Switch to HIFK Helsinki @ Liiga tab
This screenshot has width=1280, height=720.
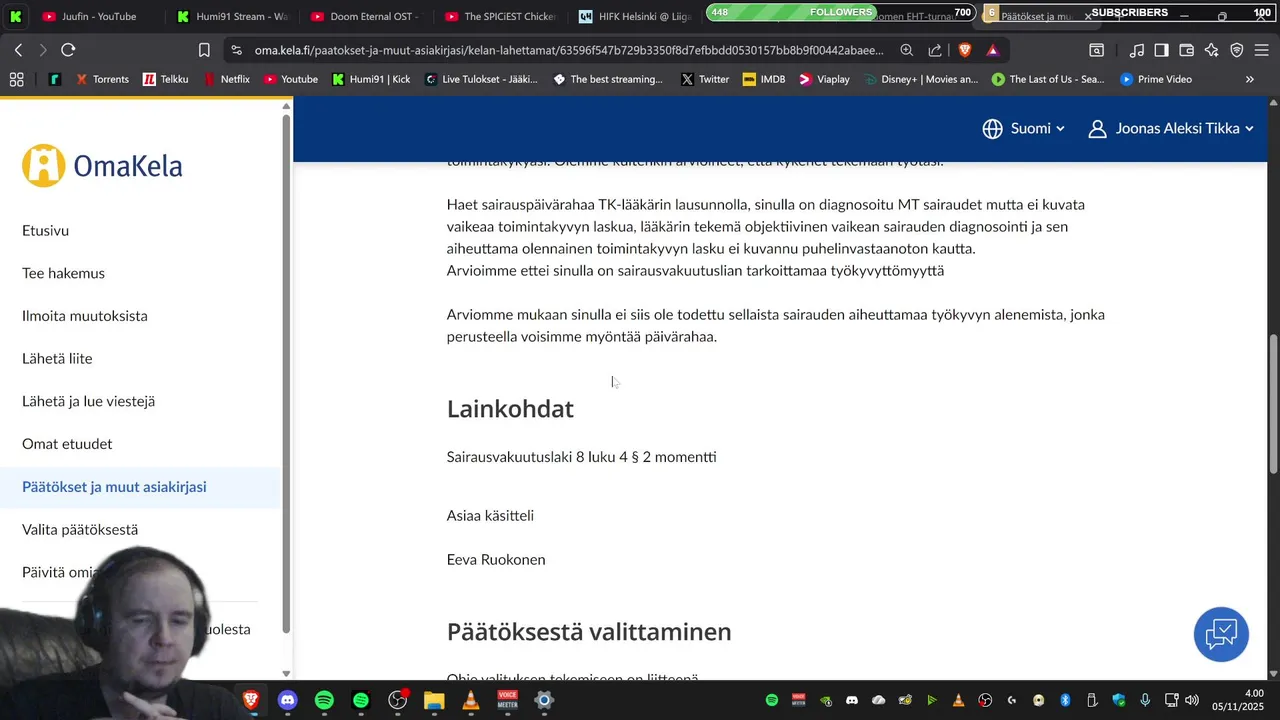(x=635, y=16)
